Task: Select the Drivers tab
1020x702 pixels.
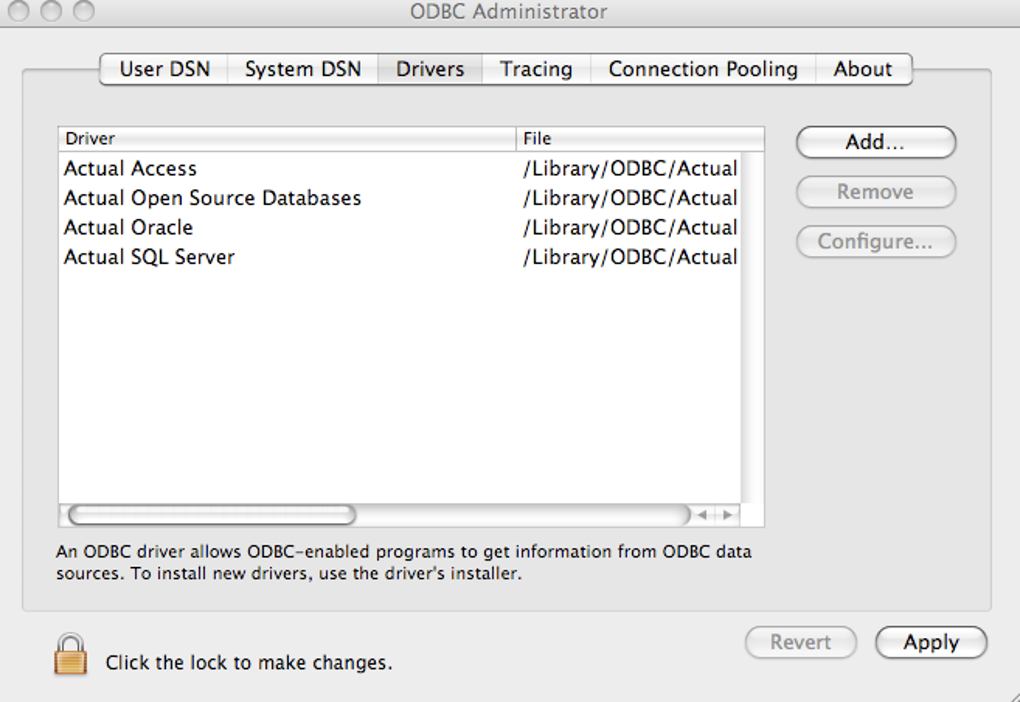Action: tap(430, 69)
